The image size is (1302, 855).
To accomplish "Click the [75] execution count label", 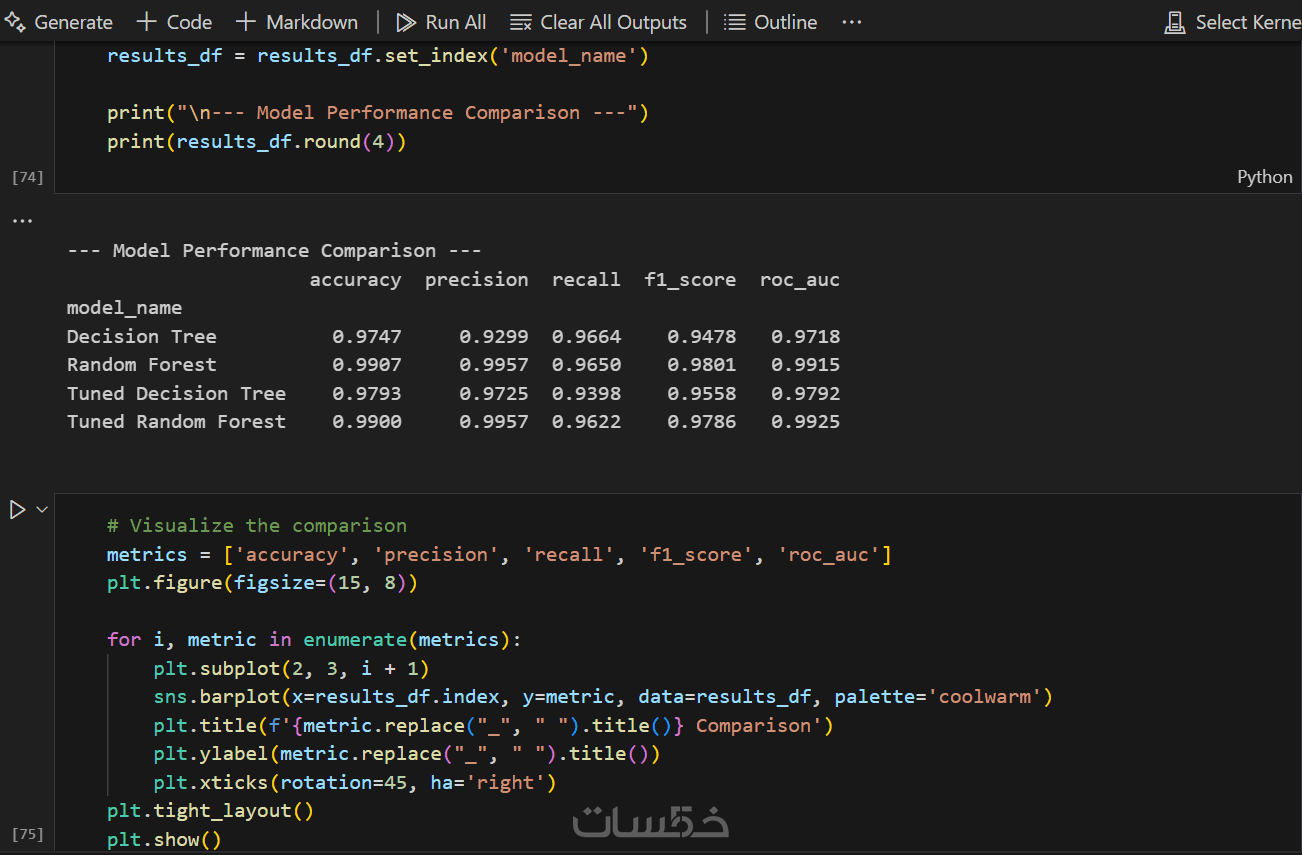I will click(x=27, y=834).
